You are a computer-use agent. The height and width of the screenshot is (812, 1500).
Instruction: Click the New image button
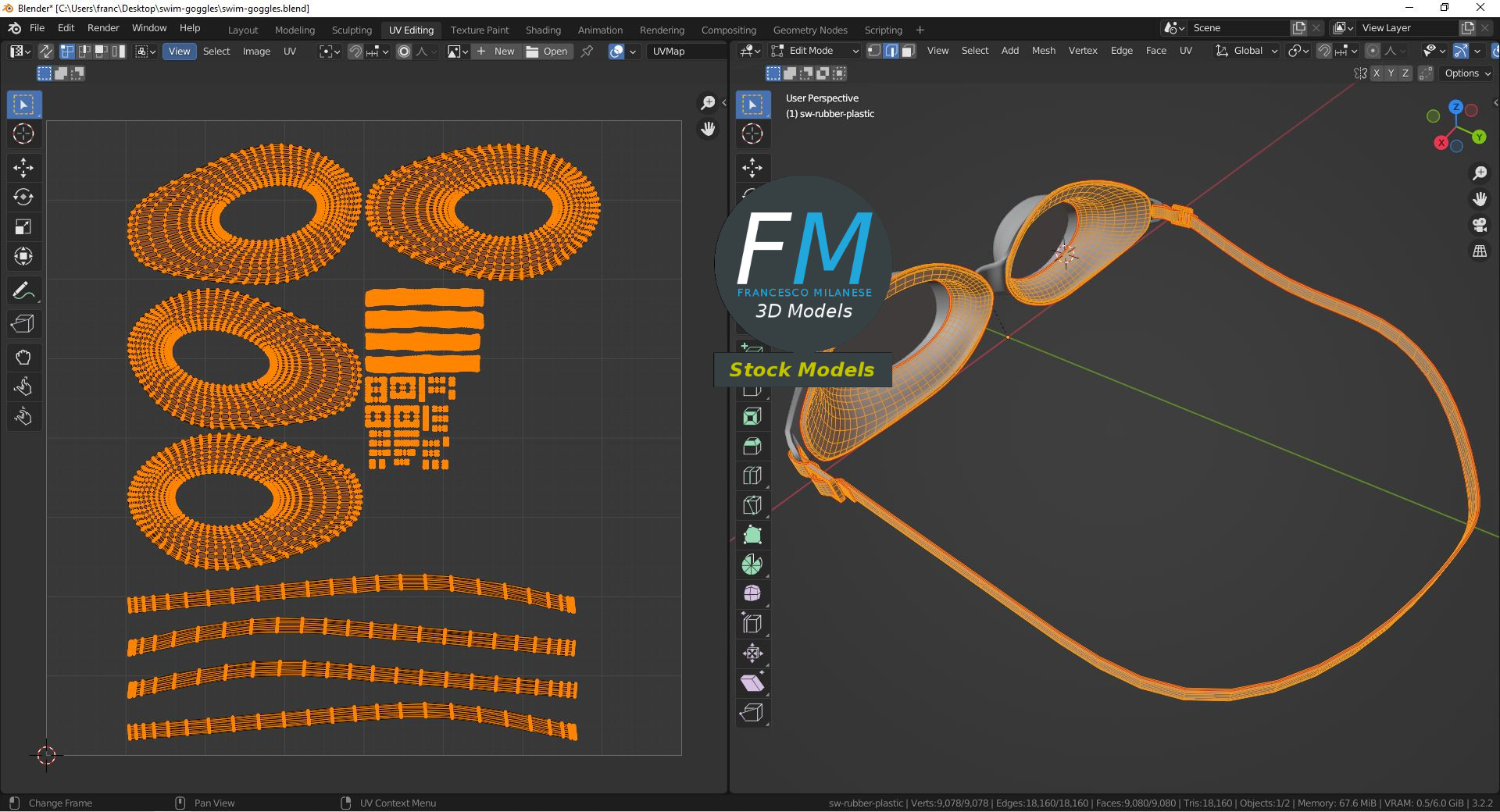click(x=496, y=52)
